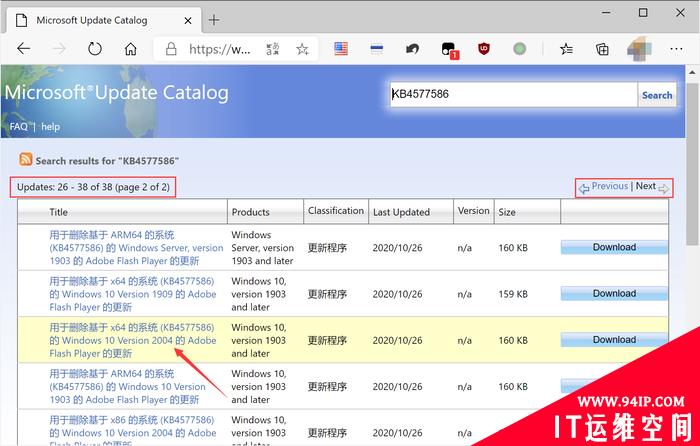Open the browser home page icon
This screenshot has width=700, height=446.
coord(130,48)
